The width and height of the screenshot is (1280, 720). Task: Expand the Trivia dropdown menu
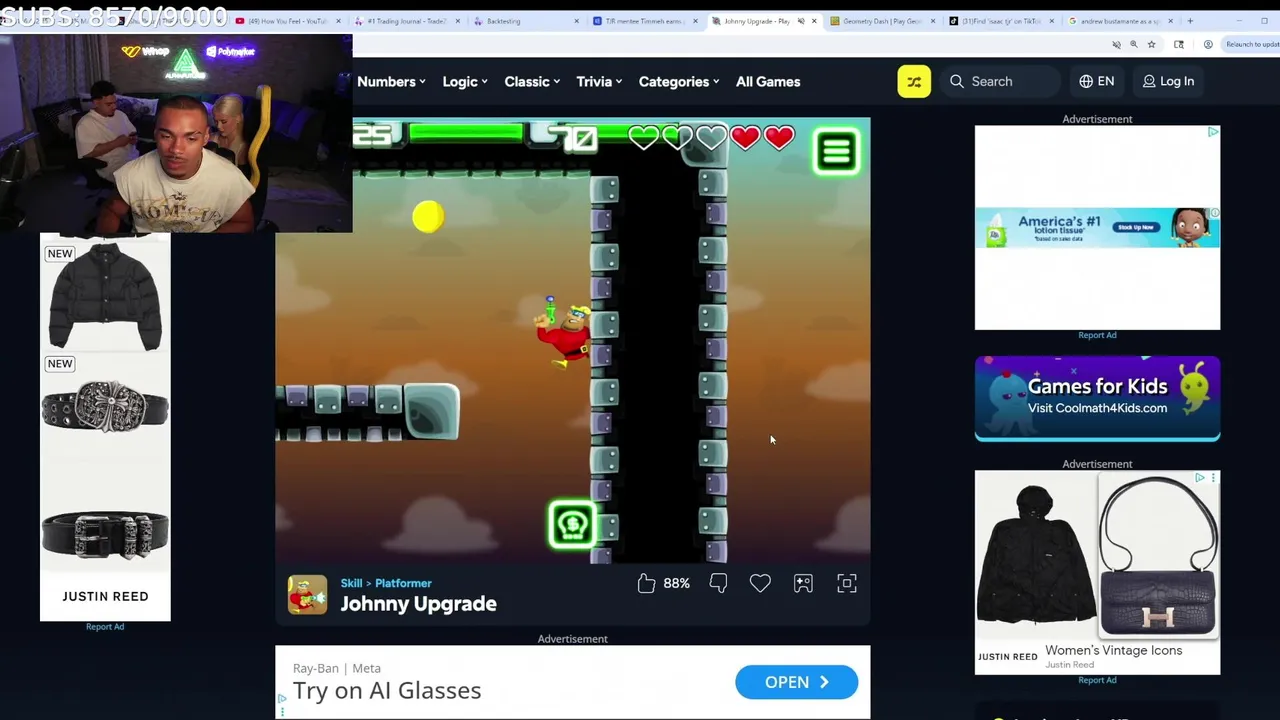599,82
